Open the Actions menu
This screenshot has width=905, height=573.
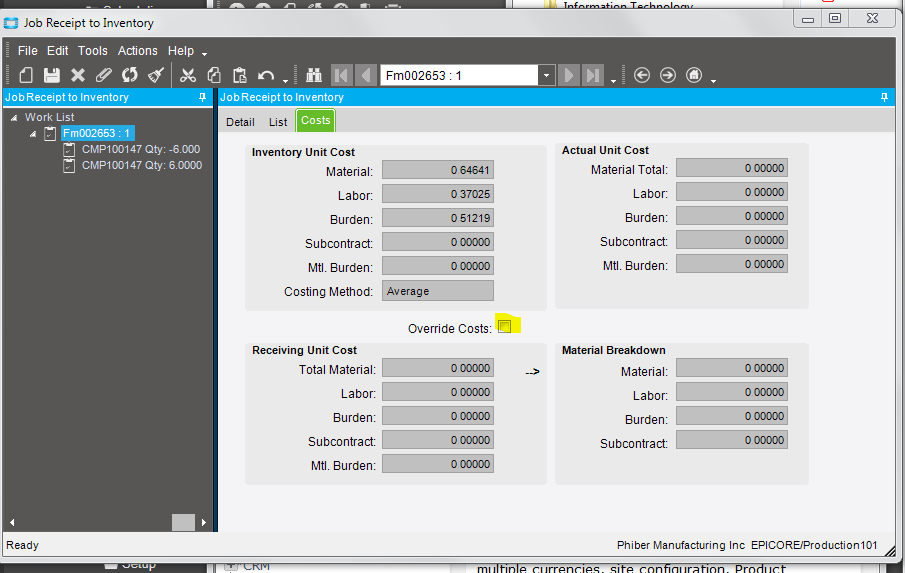(x=138, y=51)
